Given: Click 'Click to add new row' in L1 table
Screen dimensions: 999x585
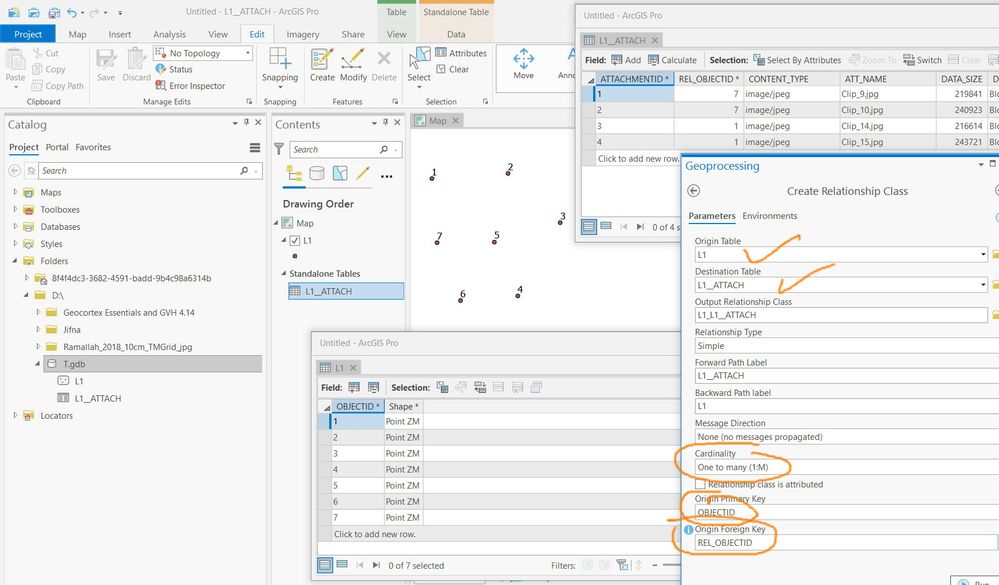Looking at the screenshot, I should [x=375, y=534].
